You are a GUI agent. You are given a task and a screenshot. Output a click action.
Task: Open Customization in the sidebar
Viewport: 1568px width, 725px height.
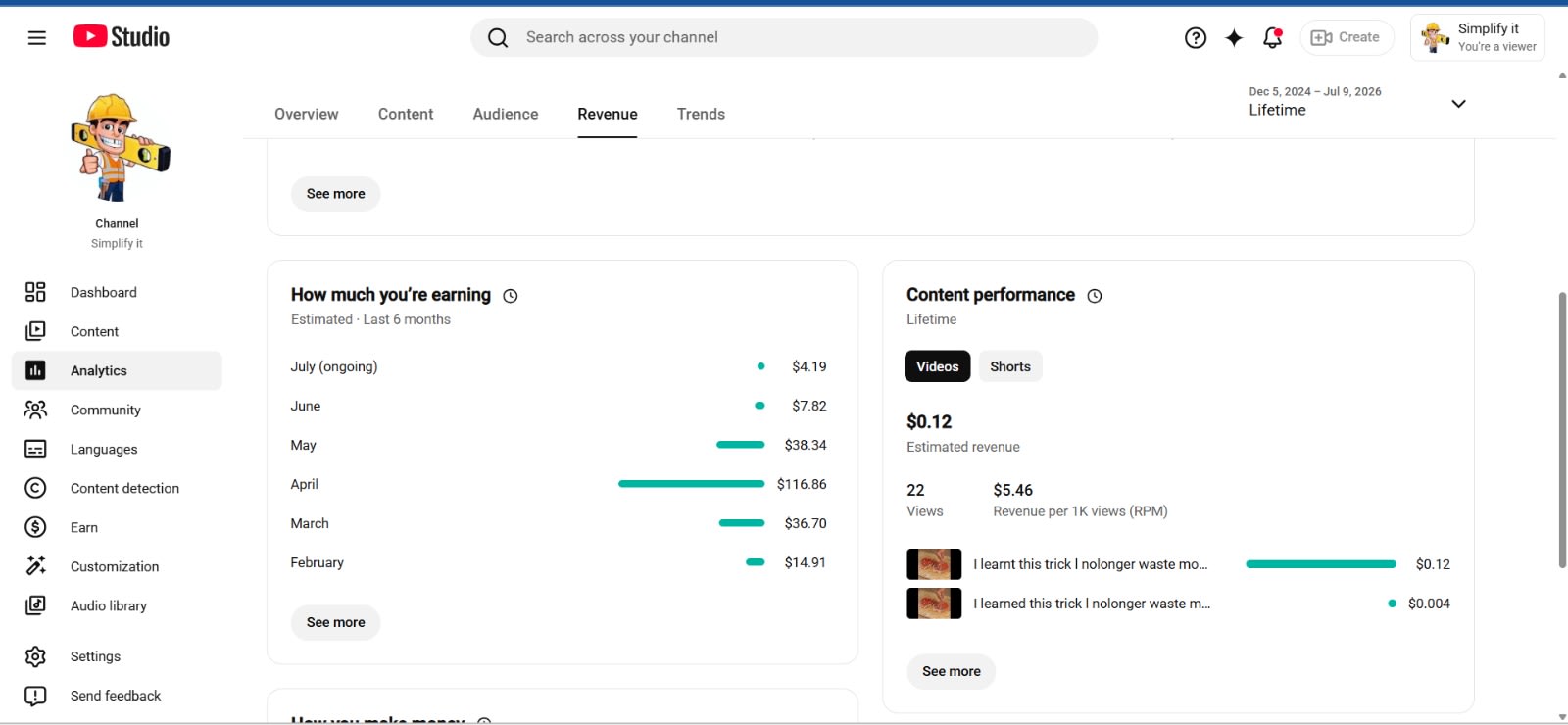point(117,566)
